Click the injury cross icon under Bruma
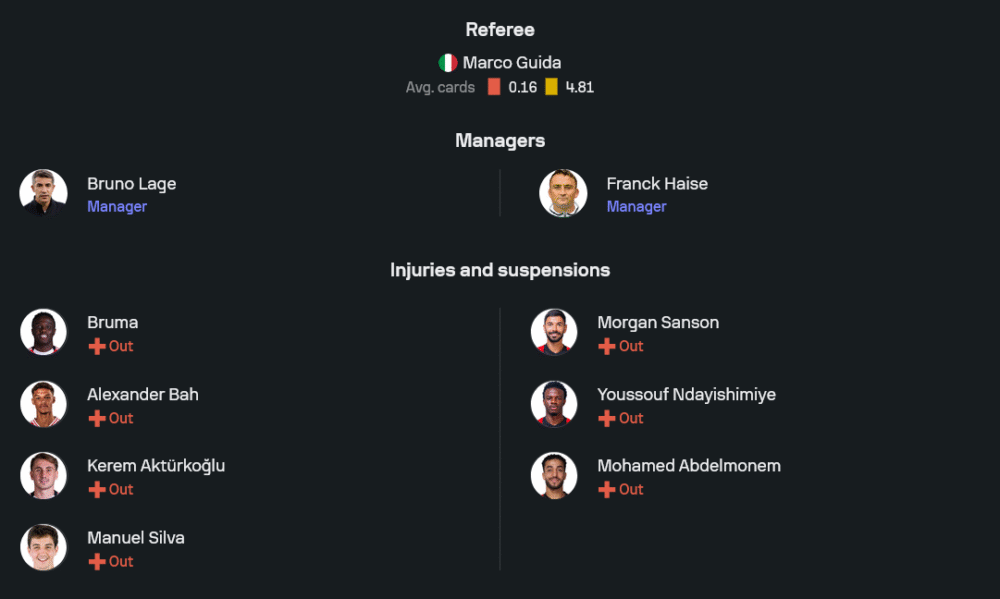 point(97,346)
